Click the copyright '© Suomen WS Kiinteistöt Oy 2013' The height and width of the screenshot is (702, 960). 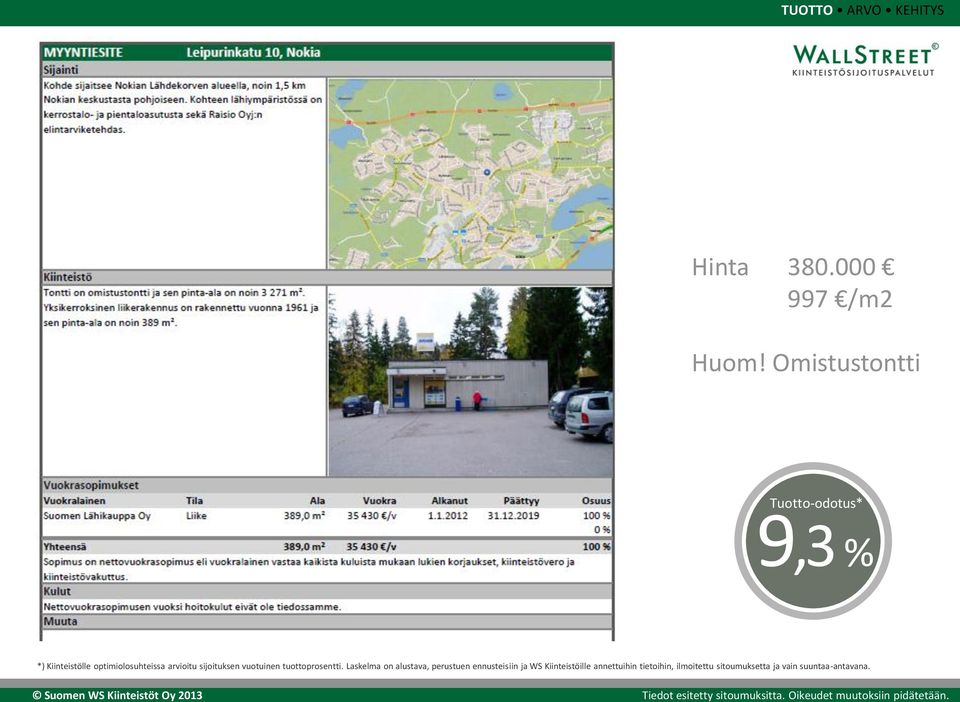(117, 695)
